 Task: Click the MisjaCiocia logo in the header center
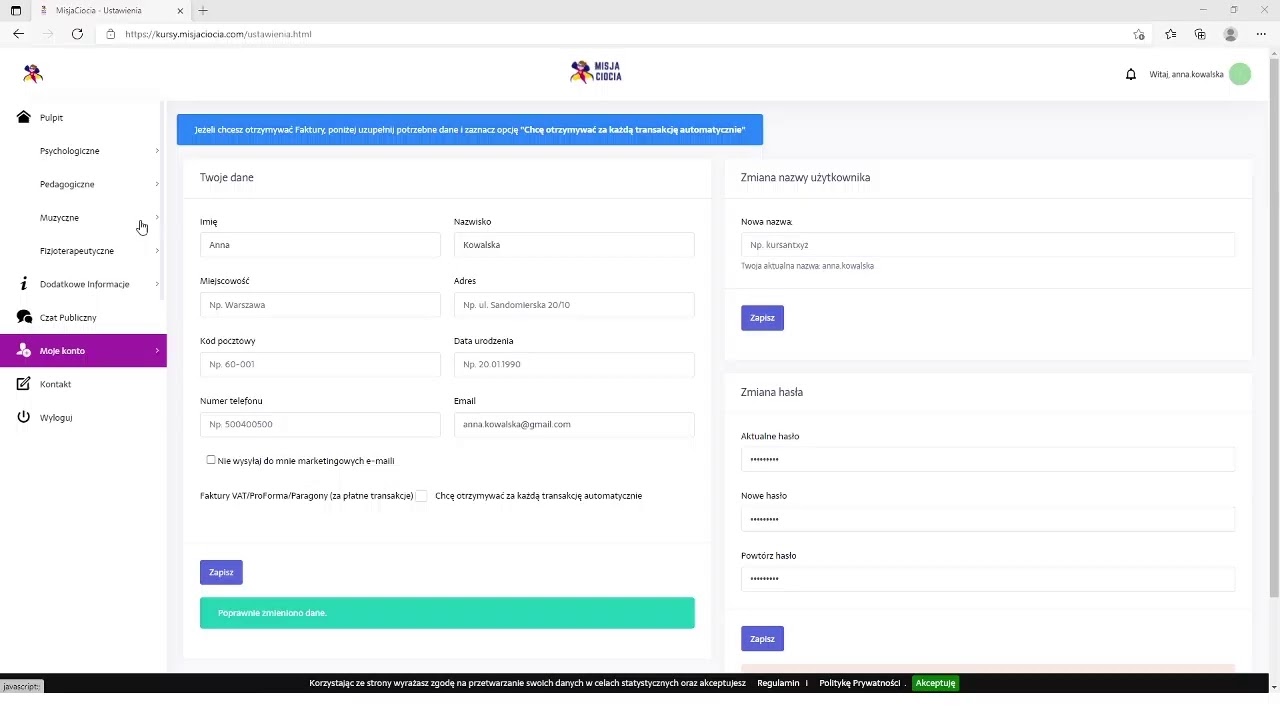(x=596, y=71)
